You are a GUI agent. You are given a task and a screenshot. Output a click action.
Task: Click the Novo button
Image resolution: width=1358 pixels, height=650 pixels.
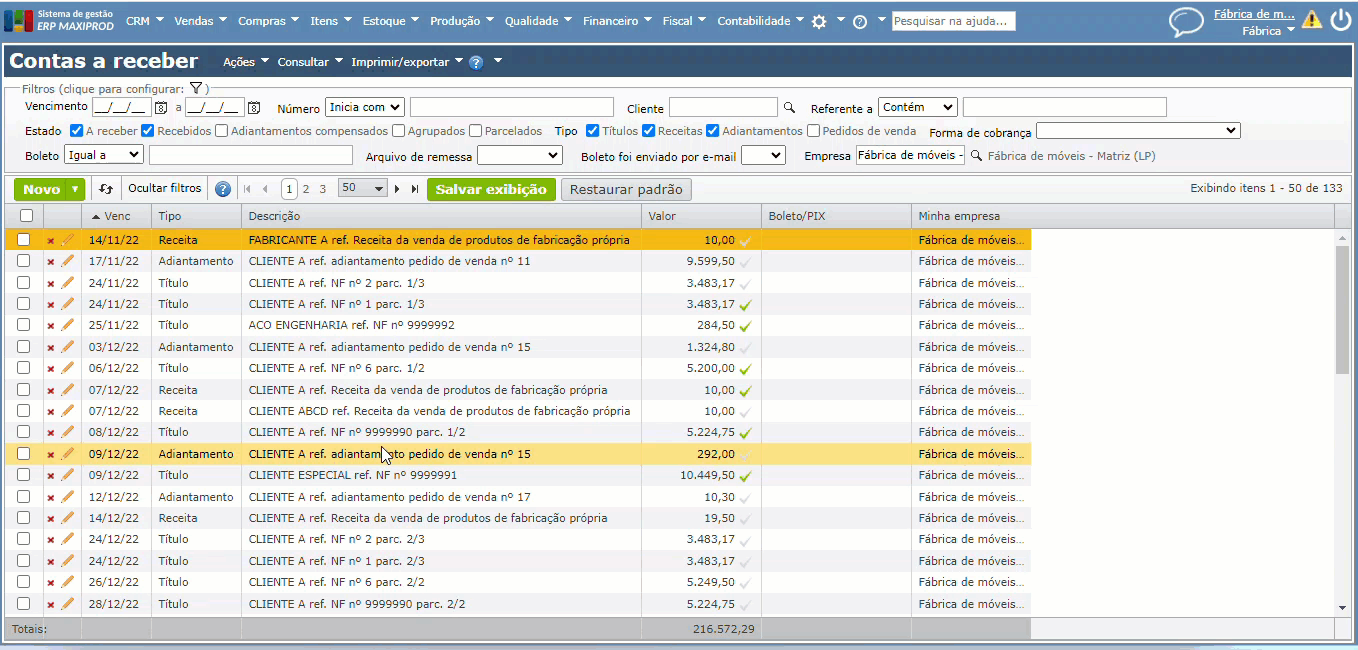(41, 189)
